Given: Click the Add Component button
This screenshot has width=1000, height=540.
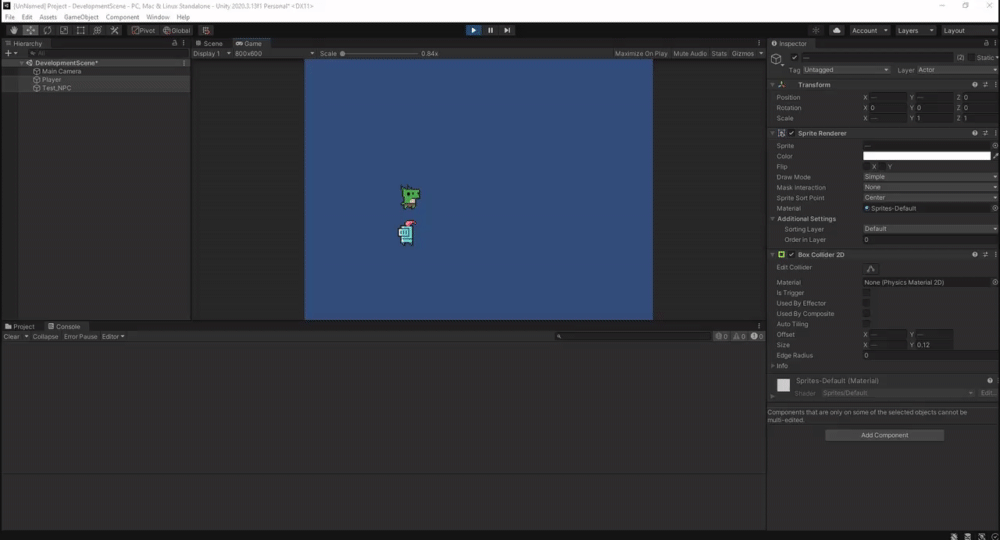Looking at the screenshot, I should (x=884, y=435).
